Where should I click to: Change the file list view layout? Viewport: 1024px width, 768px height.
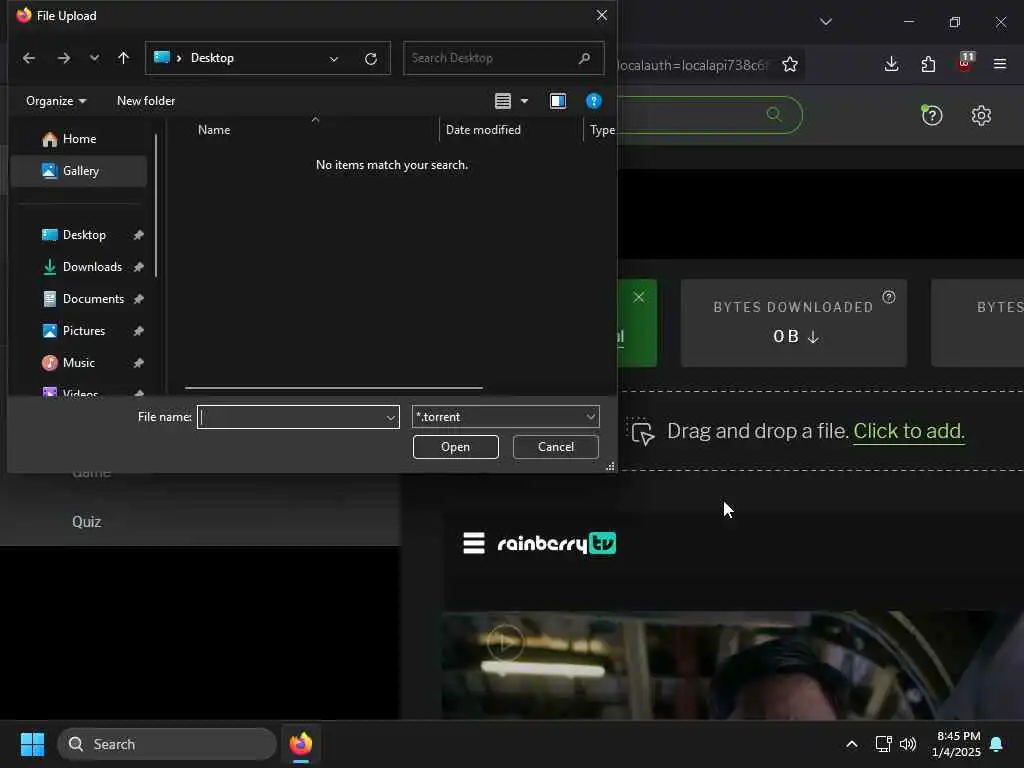pos(503,101)
